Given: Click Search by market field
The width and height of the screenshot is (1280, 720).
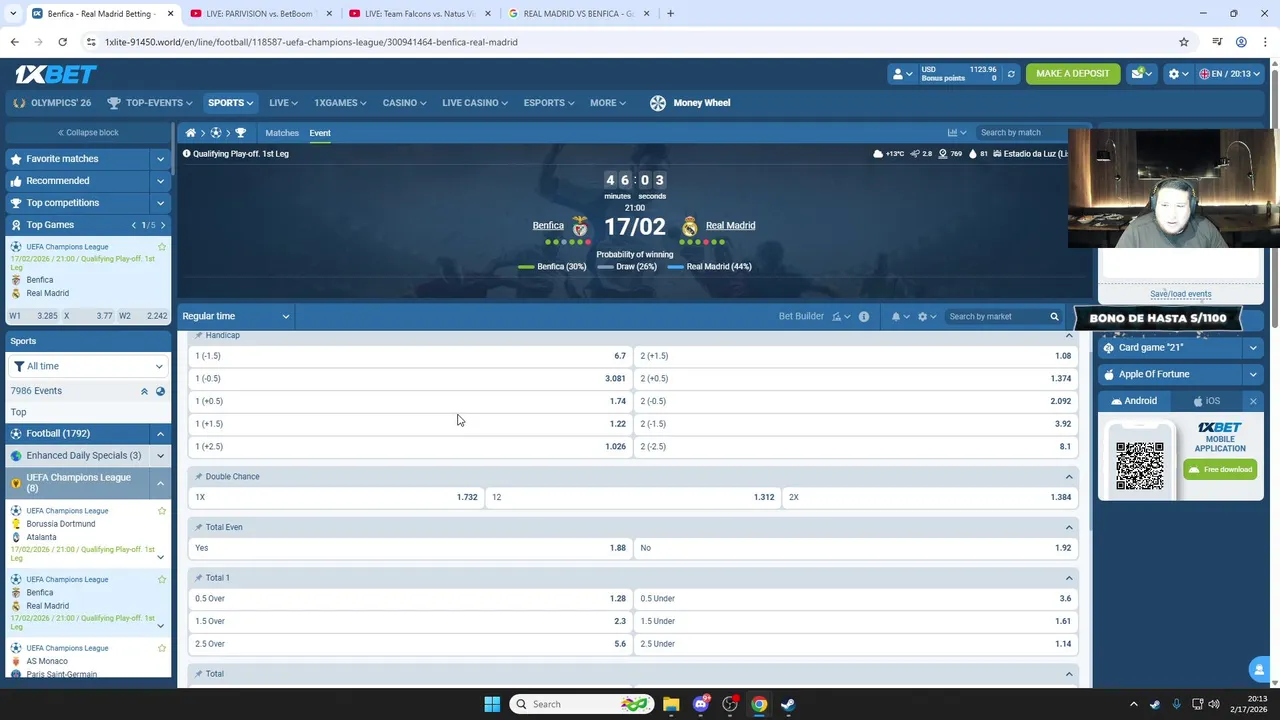Looking at the screenshot, I should pos(996,317).
